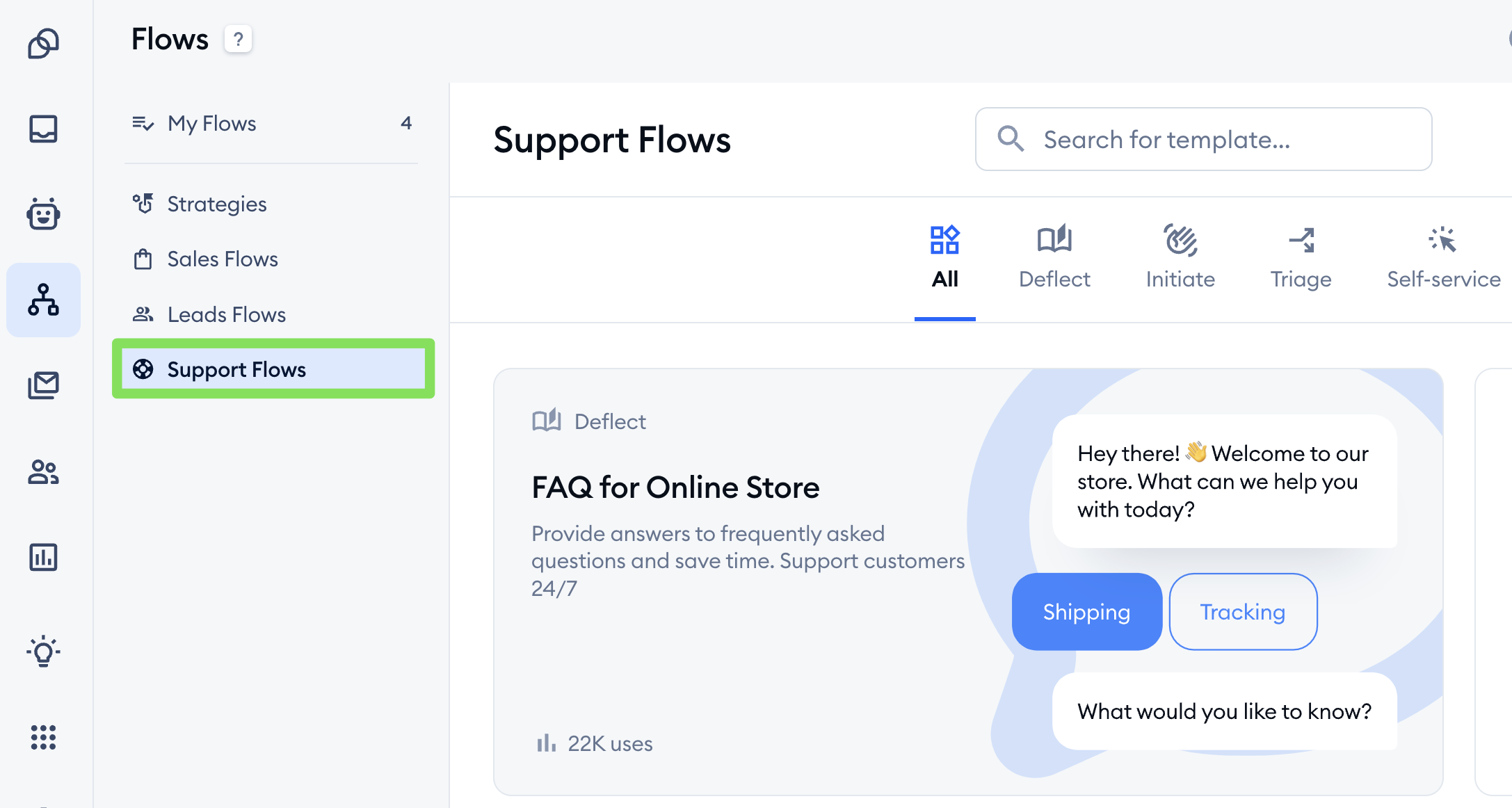The width and height of the screenshot is (1512, 808).
Task: Click the lightbulb sidebar icon
Action: coord(43,652)
